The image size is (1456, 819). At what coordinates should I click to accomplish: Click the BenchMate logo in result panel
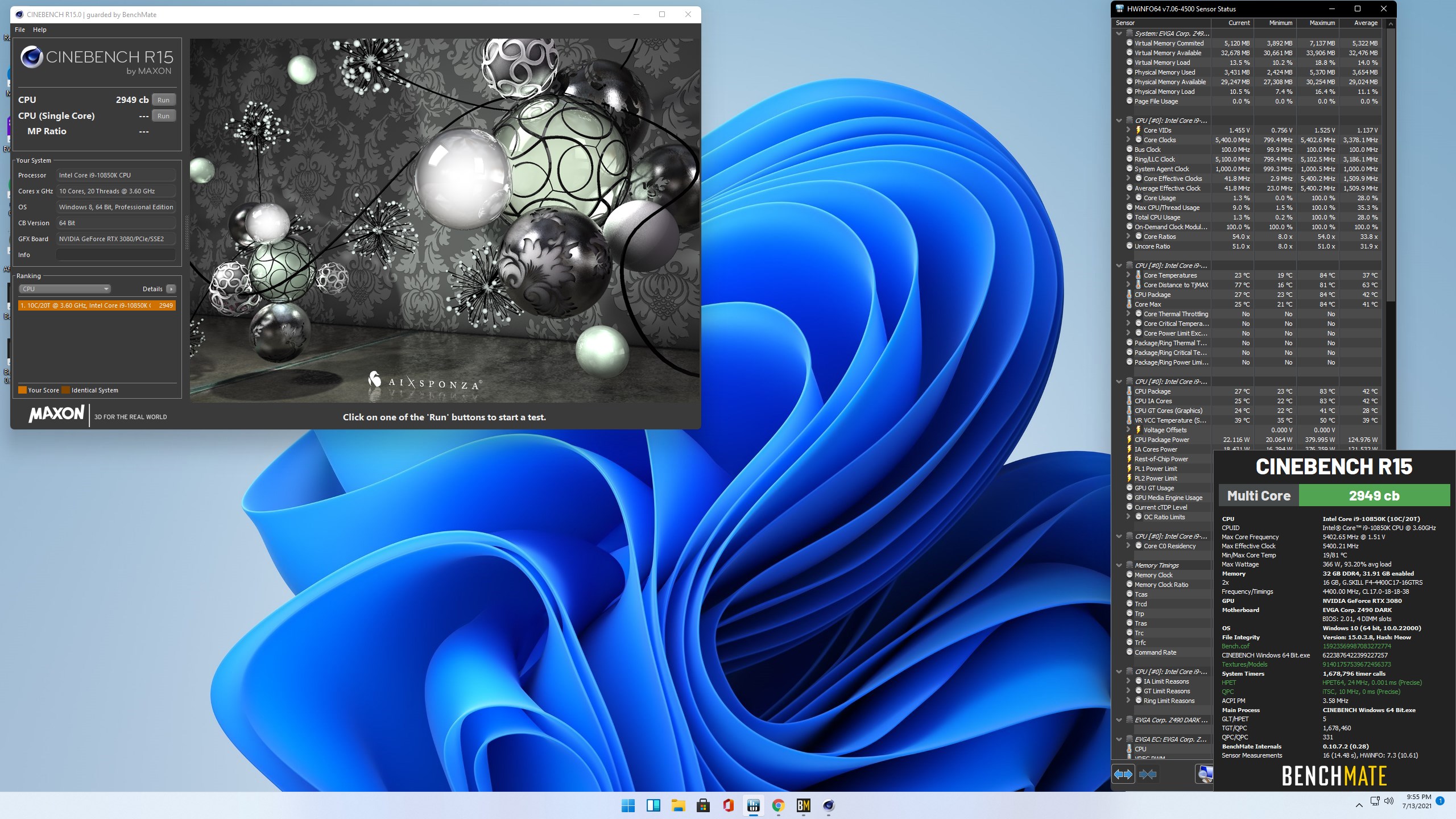[x=1334, y=776]
